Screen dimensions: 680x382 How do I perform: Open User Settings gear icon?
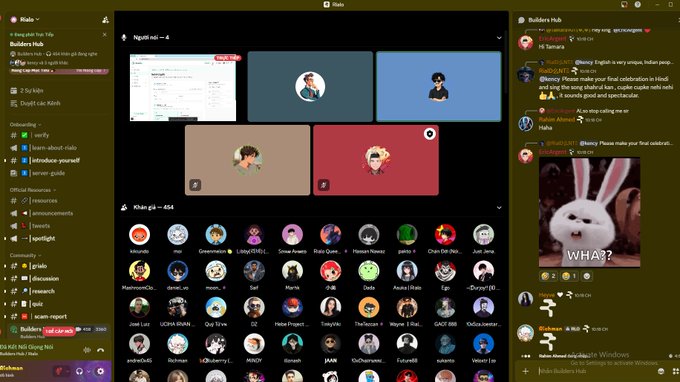click(x=101, y=371)
